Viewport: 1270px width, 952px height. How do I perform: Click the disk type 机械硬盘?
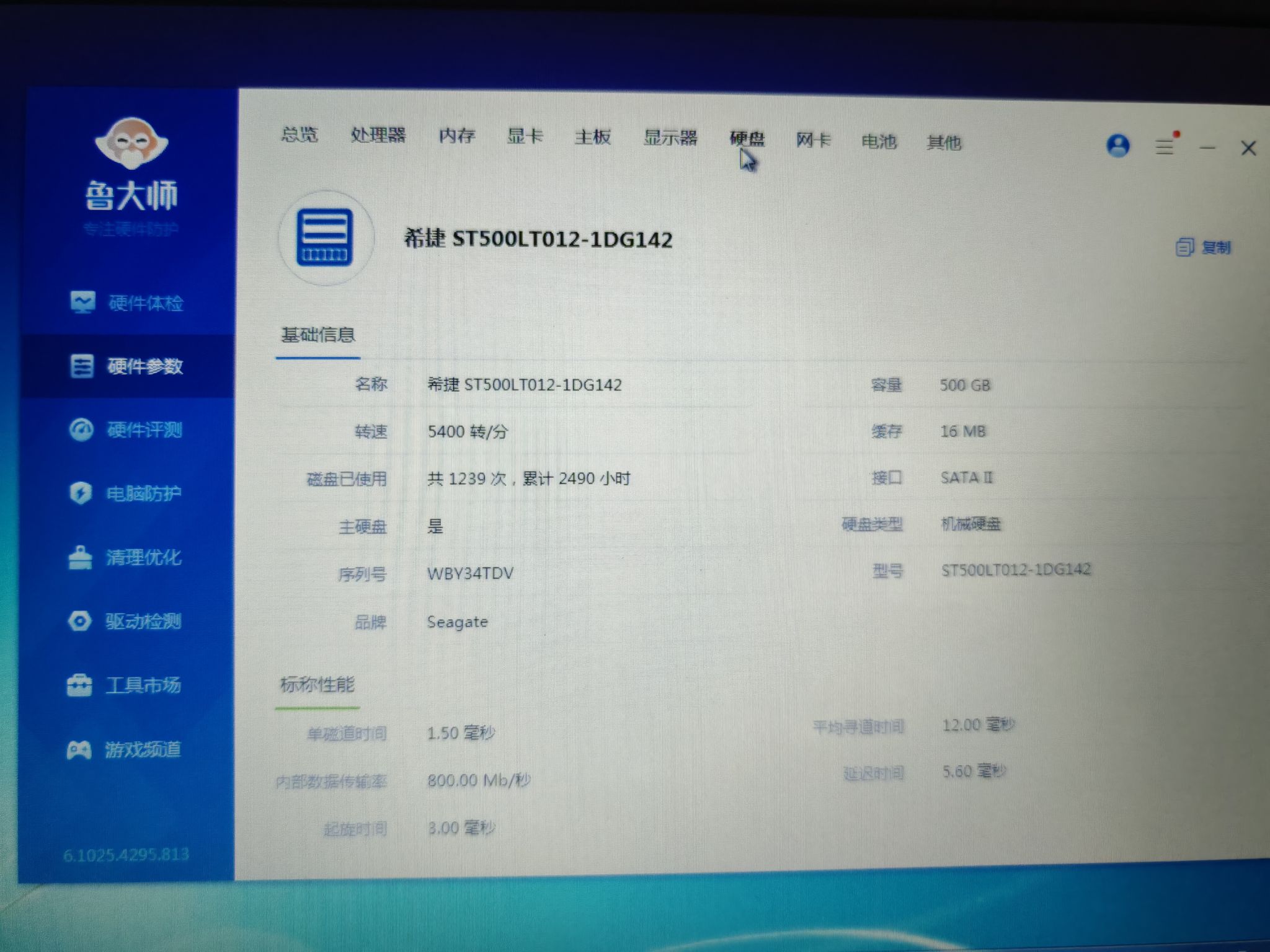click(971, 524)
